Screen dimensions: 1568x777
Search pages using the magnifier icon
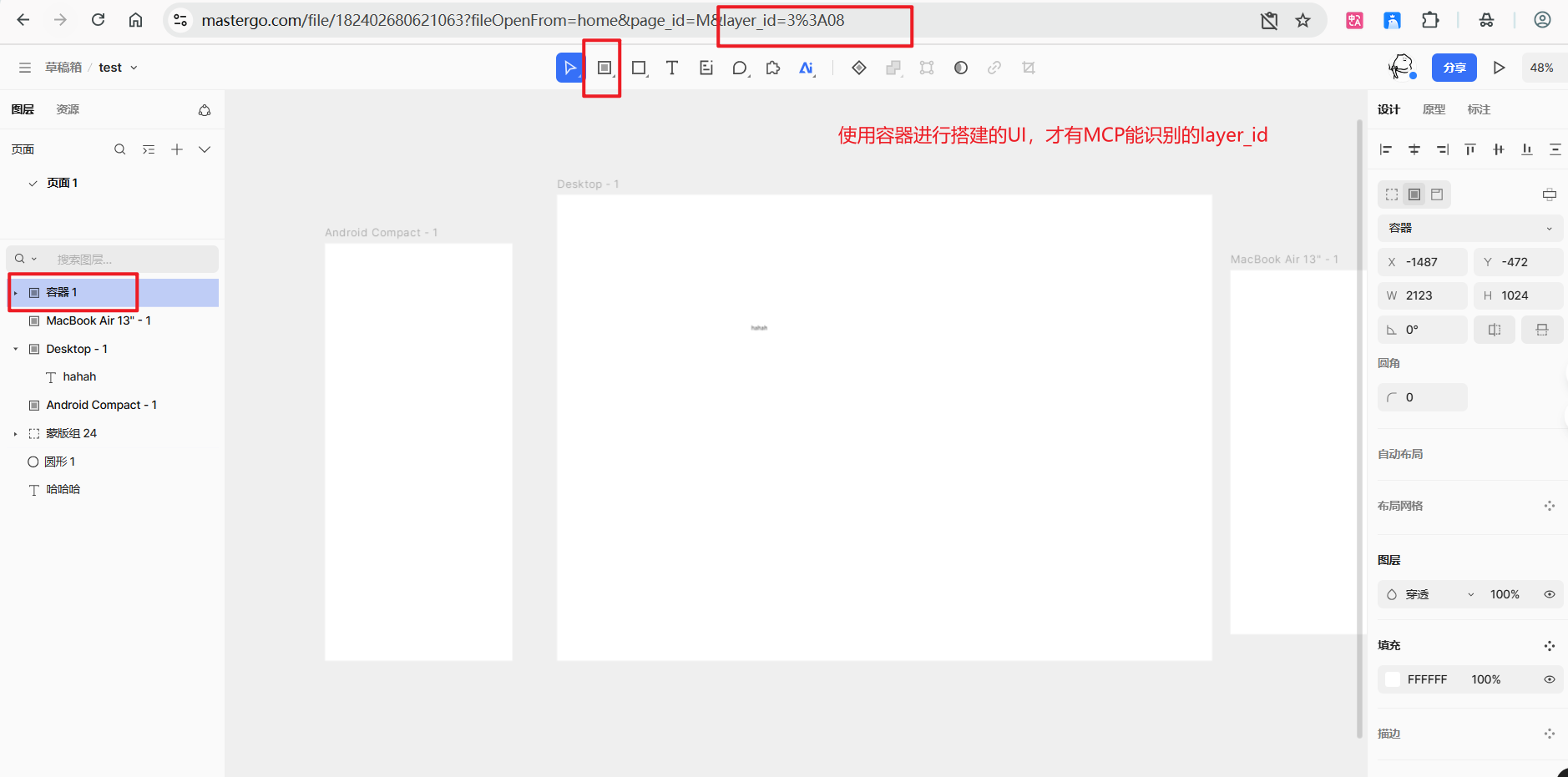point(120,149)
